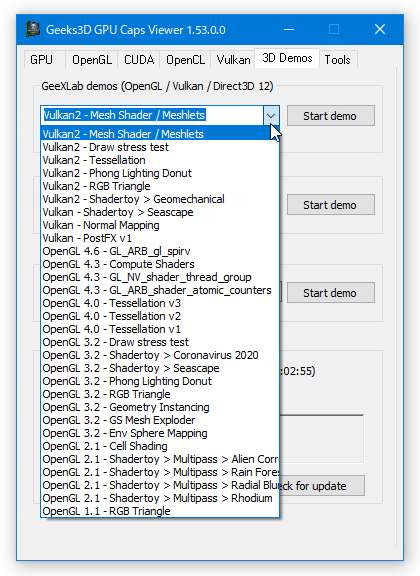Close the GPU Caps Viewer window
The width and height of the screenshot is (420, 576).
click(x=380, y=29)
